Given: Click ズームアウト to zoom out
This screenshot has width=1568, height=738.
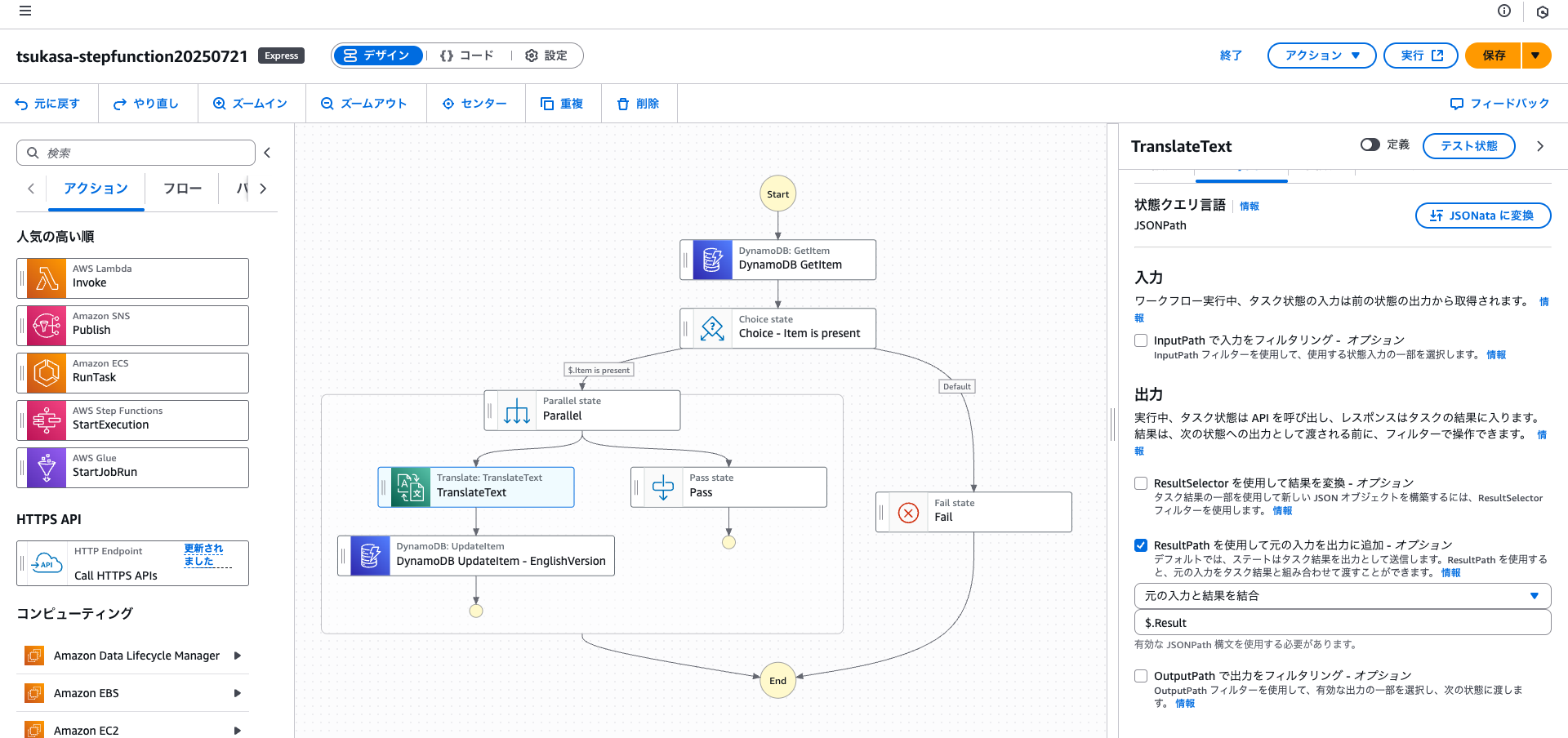Looking at the screenshot, I should tap(364, 104).
